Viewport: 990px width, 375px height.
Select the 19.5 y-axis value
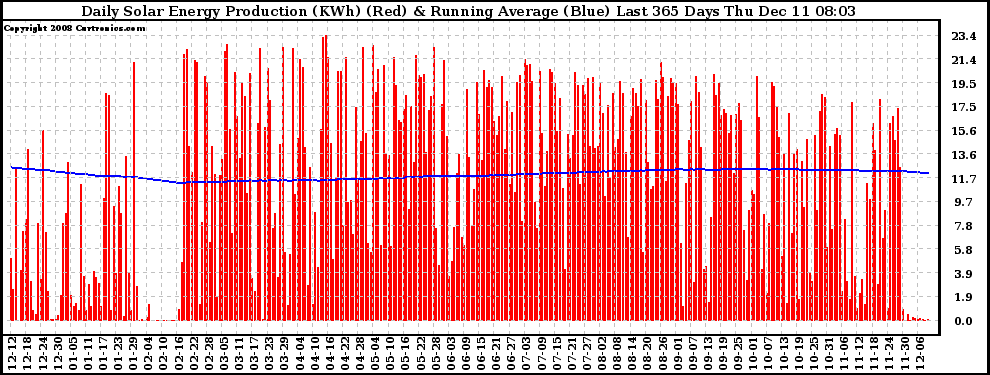pyautogui.click(x=964, y=84)
